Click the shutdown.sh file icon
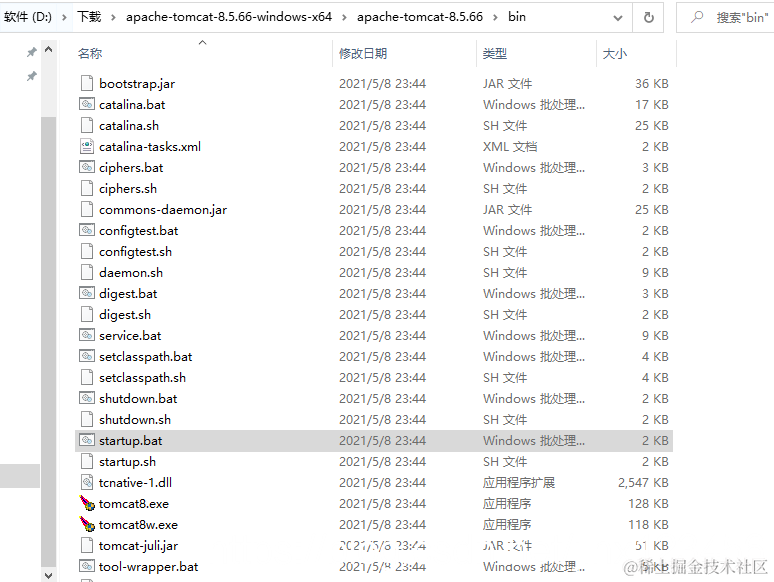This screenshot has height=582, width=774. [87, 419]
